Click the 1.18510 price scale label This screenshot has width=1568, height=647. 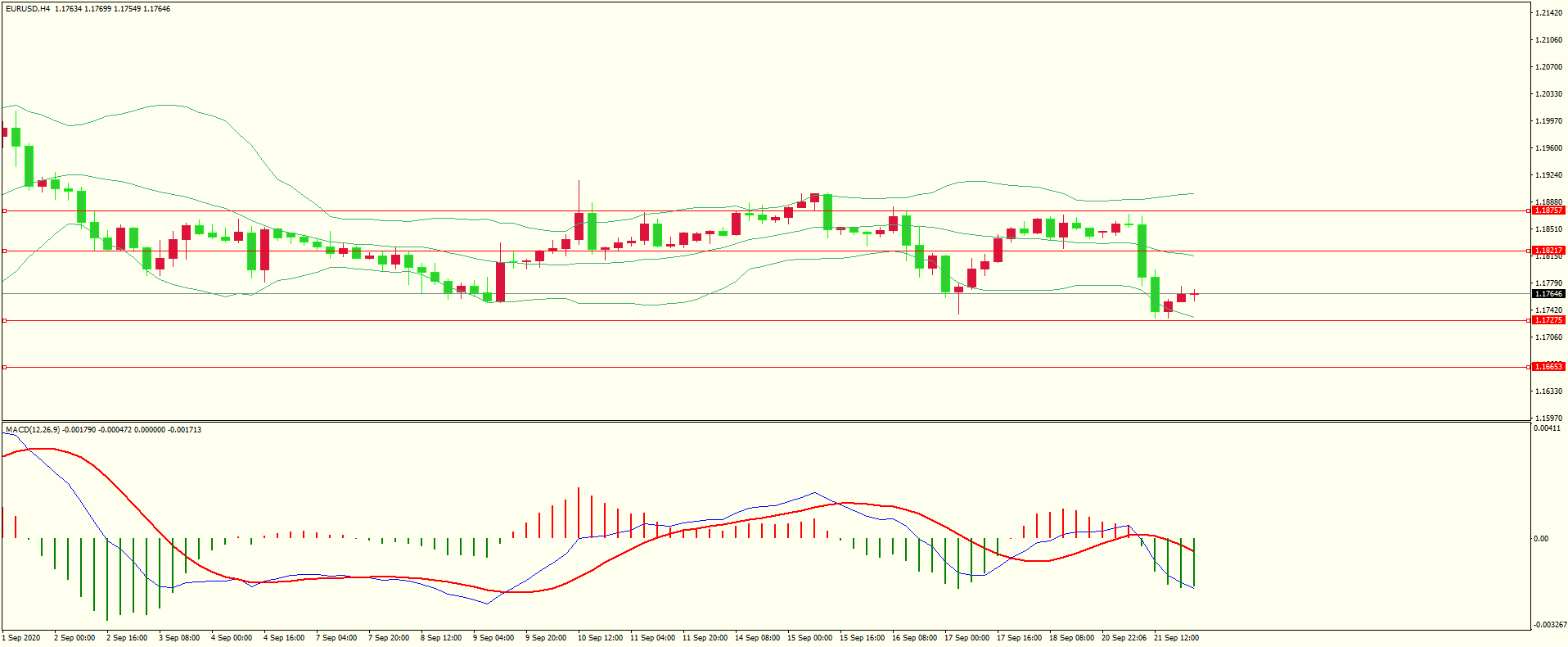coord(1549,229)
